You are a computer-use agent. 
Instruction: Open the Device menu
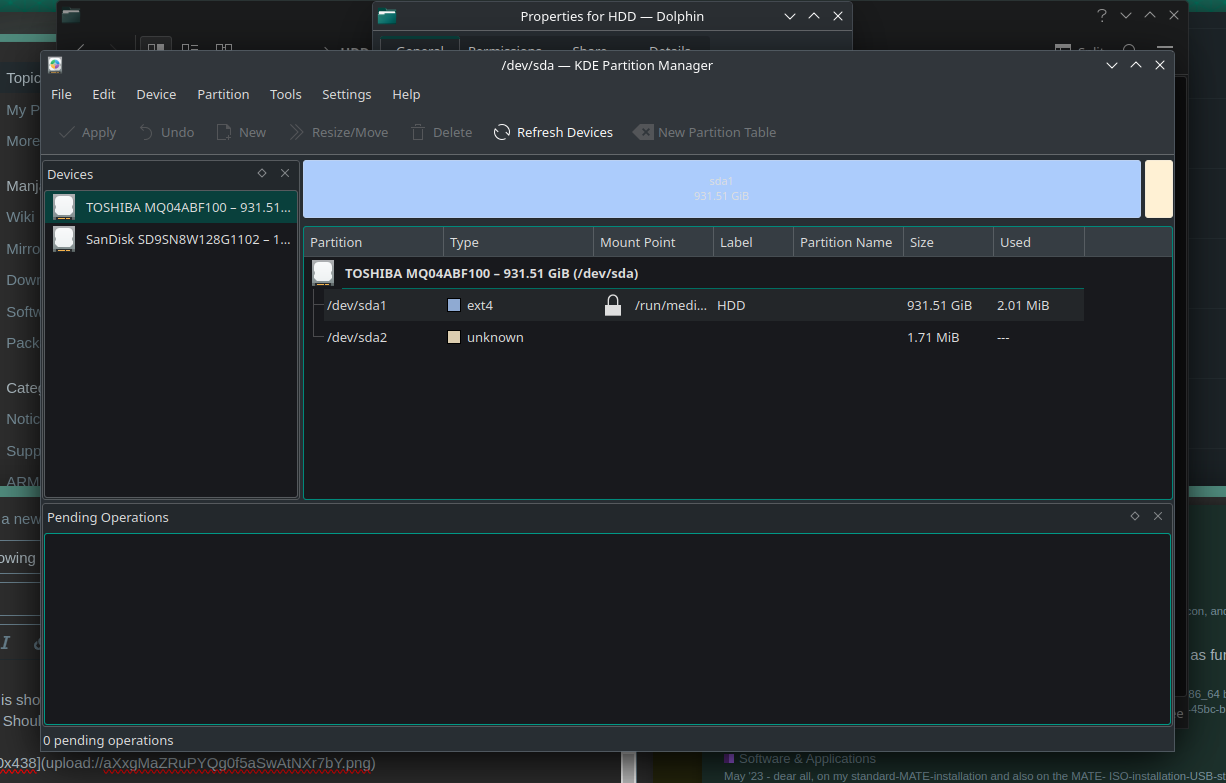pyautogui.click(x=156, y=94)
